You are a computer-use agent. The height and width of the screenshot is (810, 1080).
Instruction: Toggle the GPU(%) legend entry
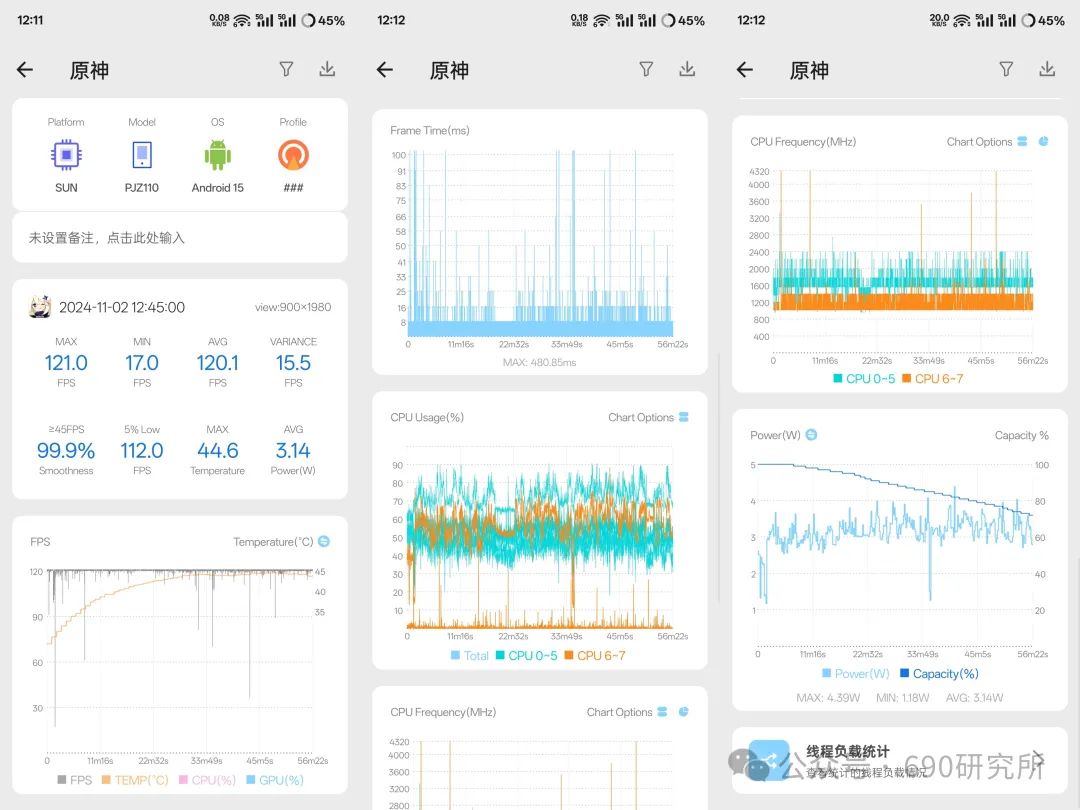click(x=275, y=780)
